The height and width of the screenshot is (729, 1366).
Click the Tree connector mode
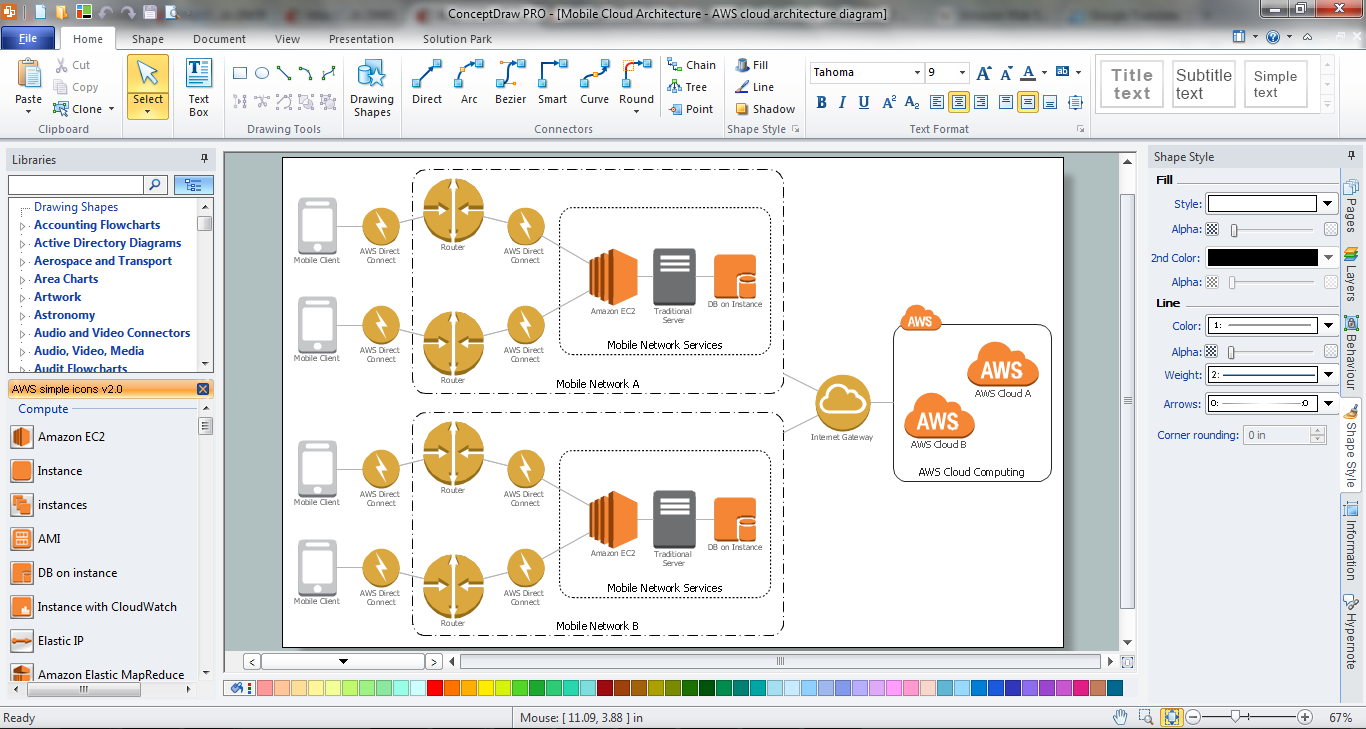[x=687, y=87]
